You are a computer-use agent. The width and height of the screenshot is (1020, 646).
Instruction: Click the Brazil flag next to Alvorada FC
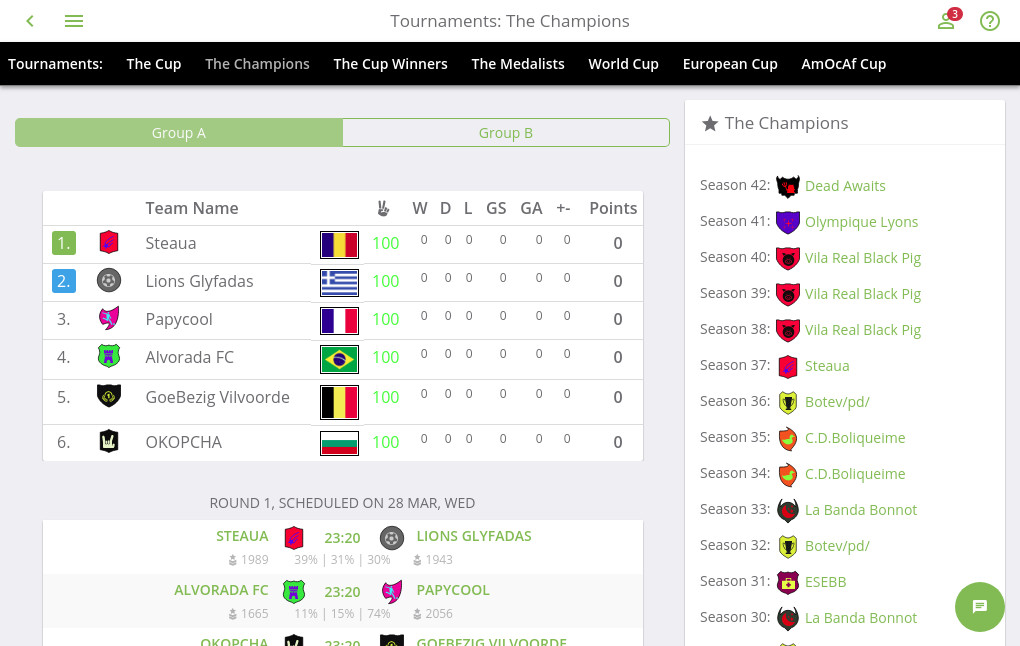(x=339, y=359)
